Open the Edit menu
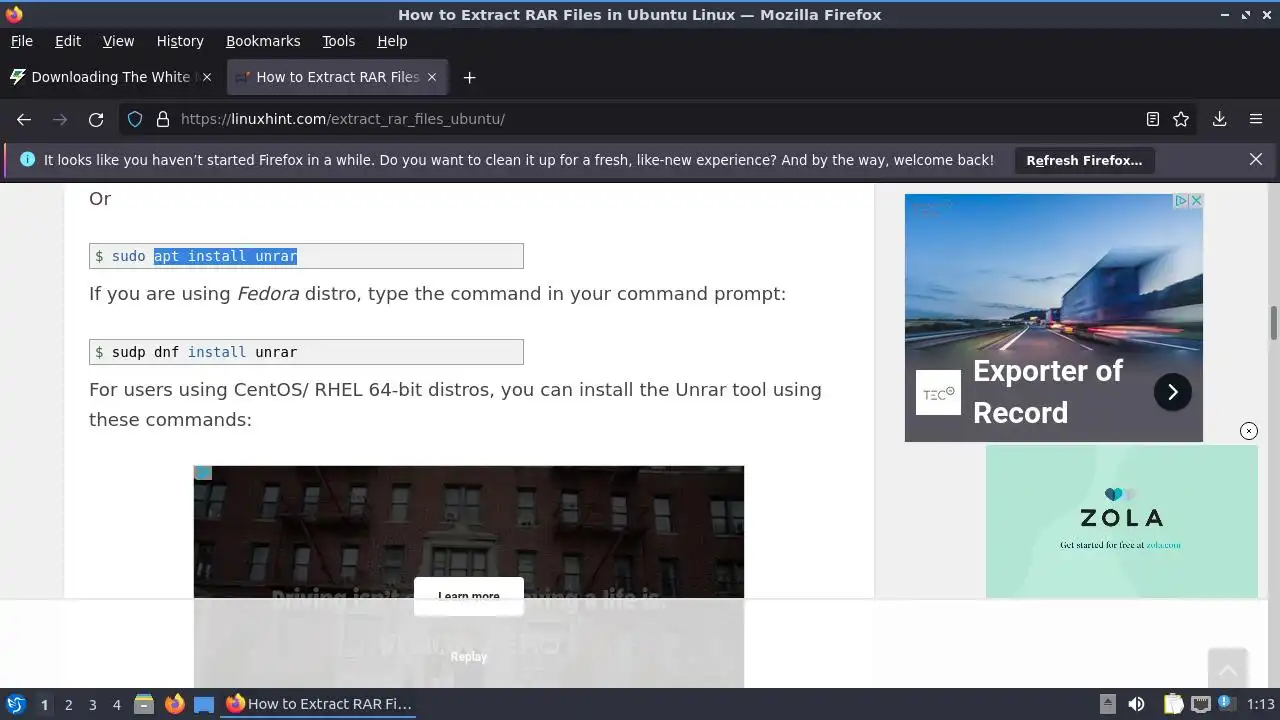Viewport: 1280px width, 720px height. coord(68,41)
